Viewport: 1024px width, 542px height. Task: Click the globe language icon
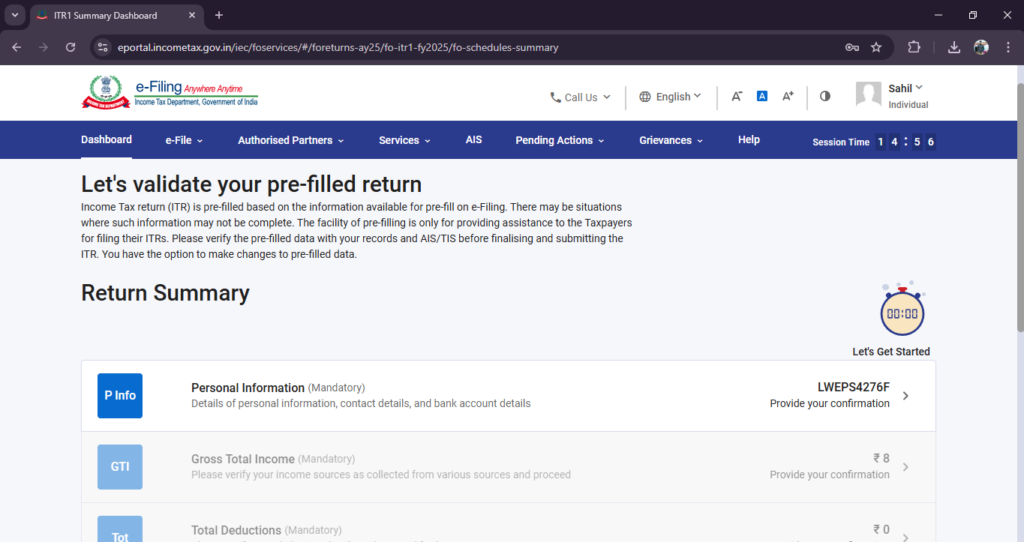(x=645, y=97)
